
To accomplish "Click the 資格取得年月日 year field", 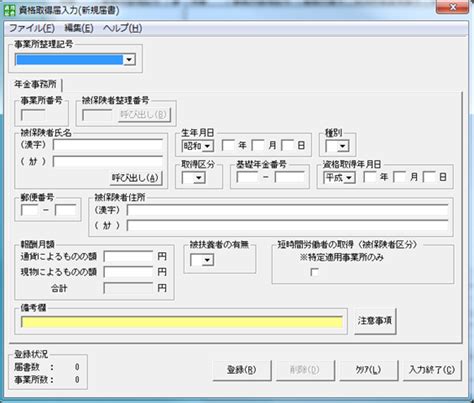I will (370, 177).
